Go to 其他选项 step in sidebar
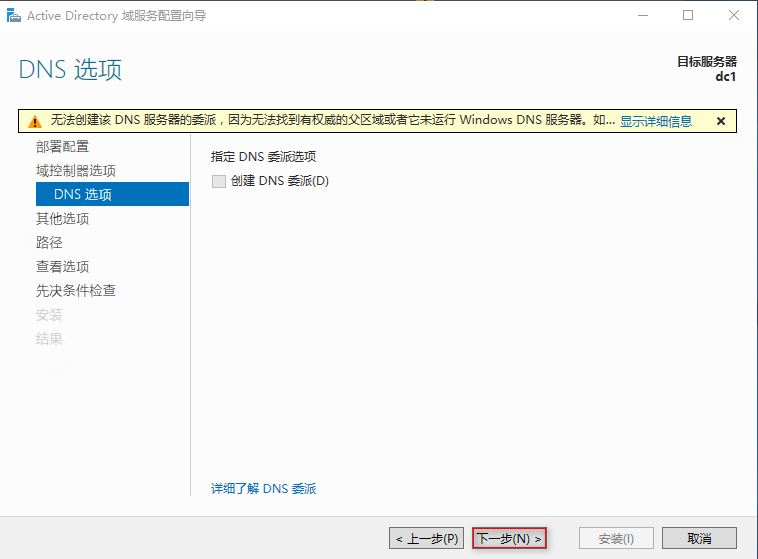The width and height of the screenshot is (758, 559). [62, 219]
